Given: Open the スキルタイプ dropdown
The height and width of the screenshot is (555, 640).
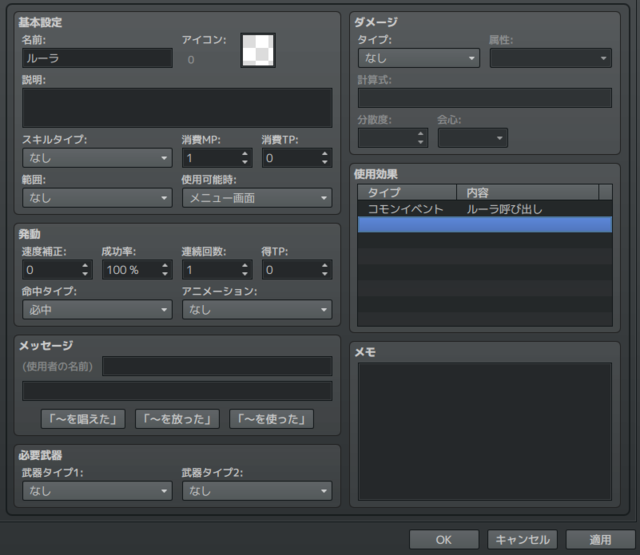Looking at the screenshot, I should tap(98, 158).
